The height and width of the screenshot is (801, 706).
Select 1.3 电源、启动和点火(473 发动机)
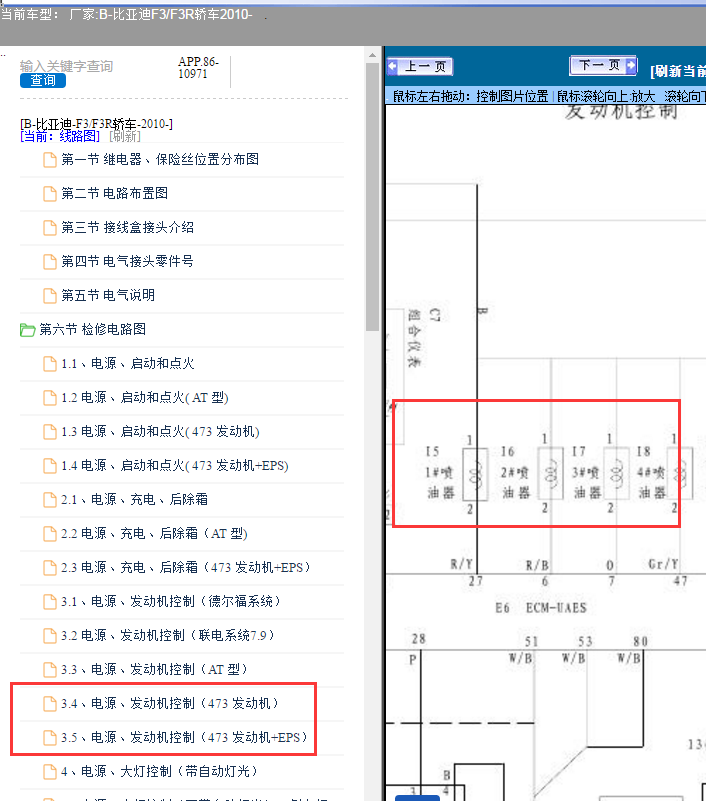pos(160,432)
